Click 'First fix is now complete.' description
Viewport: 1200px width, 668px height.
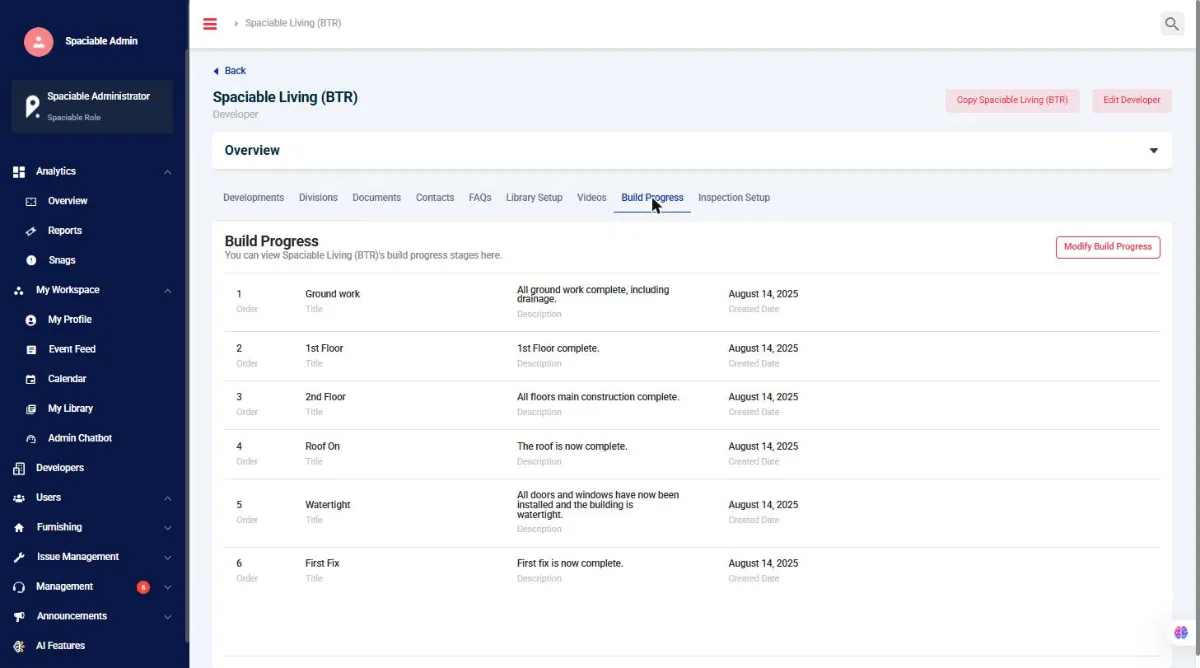tap(570, 564)
